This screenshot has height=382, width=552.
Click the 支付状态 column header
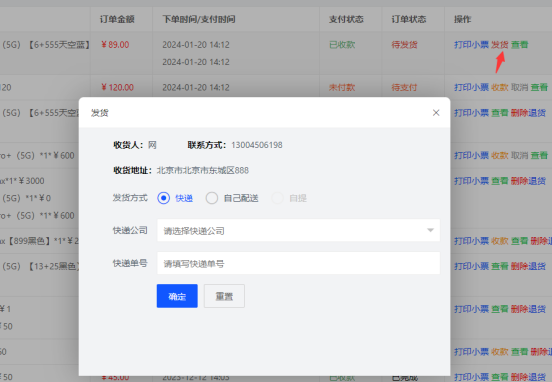[346, 19]
